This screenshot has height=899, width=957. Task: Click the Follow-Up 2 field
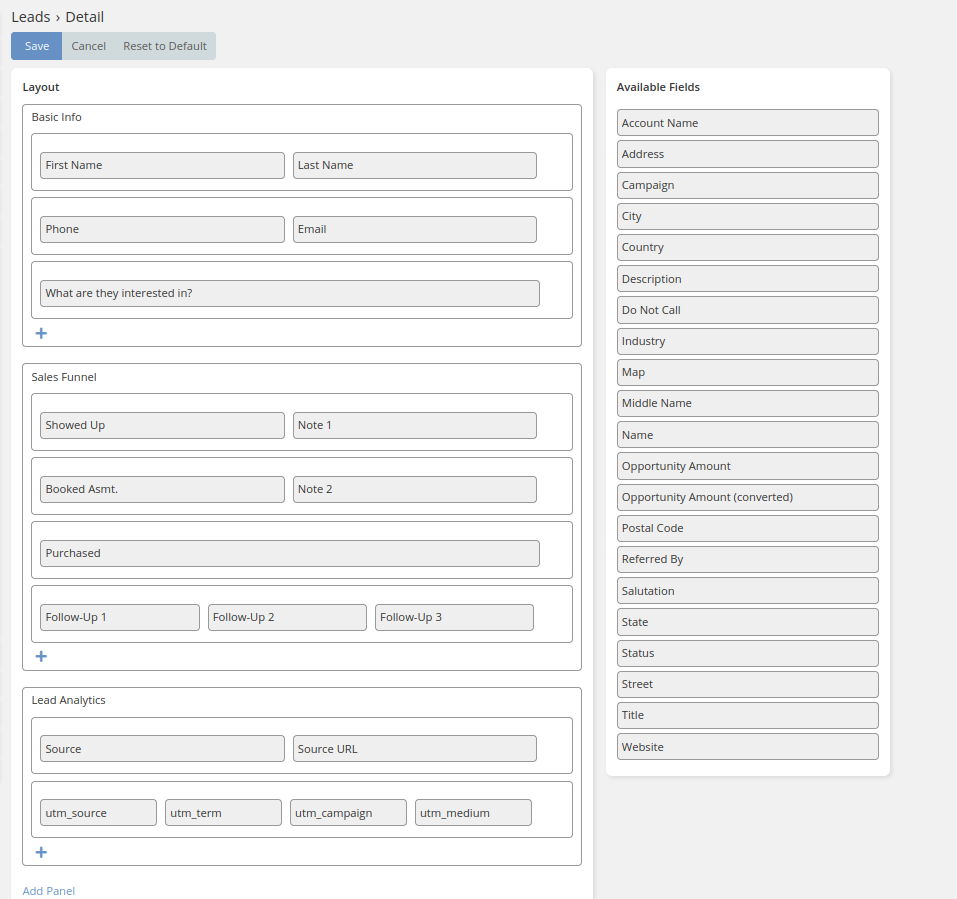click(287, 617)
